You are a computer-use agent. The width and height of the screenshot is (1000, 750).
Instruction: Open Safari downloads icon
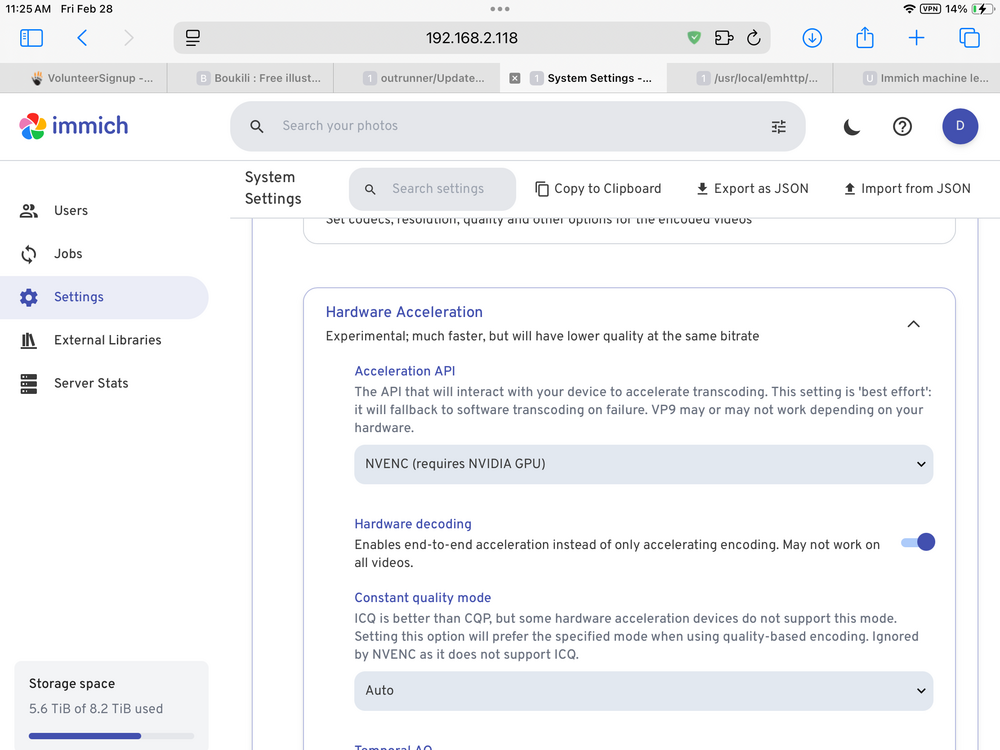pos(812,38)
